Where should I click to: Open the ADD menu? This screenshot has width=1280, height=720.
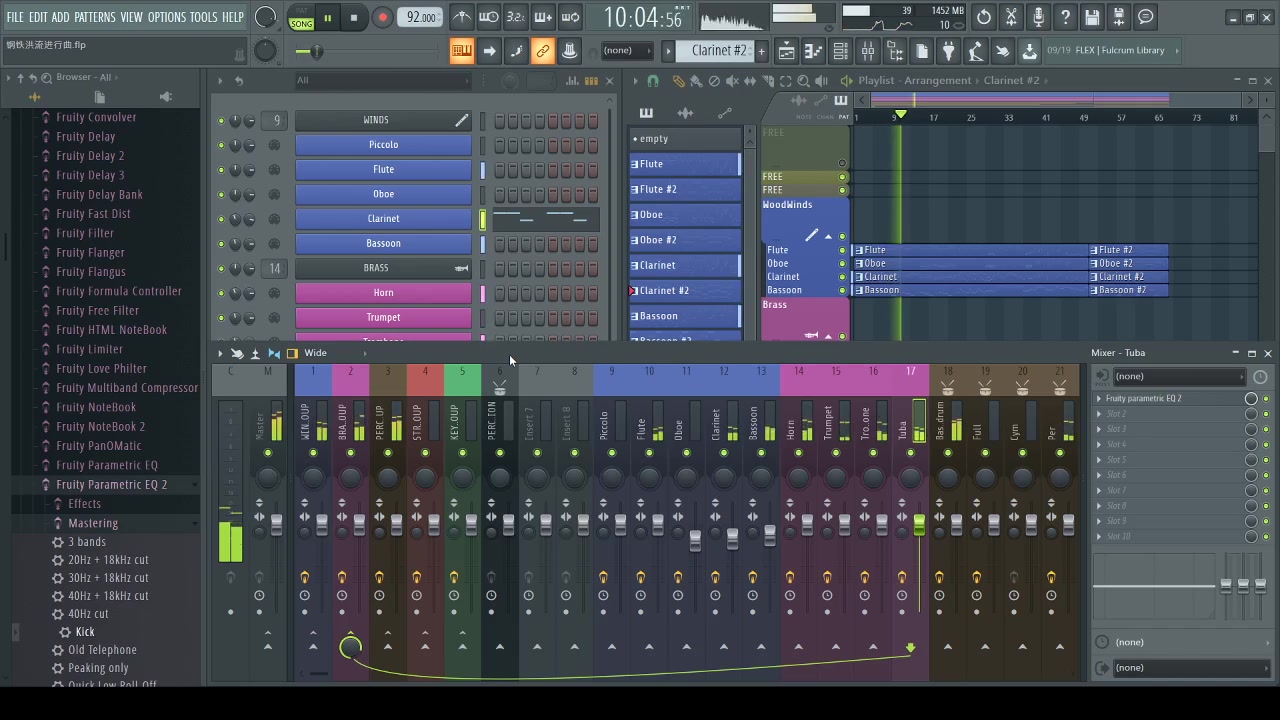tap(61, 17)
